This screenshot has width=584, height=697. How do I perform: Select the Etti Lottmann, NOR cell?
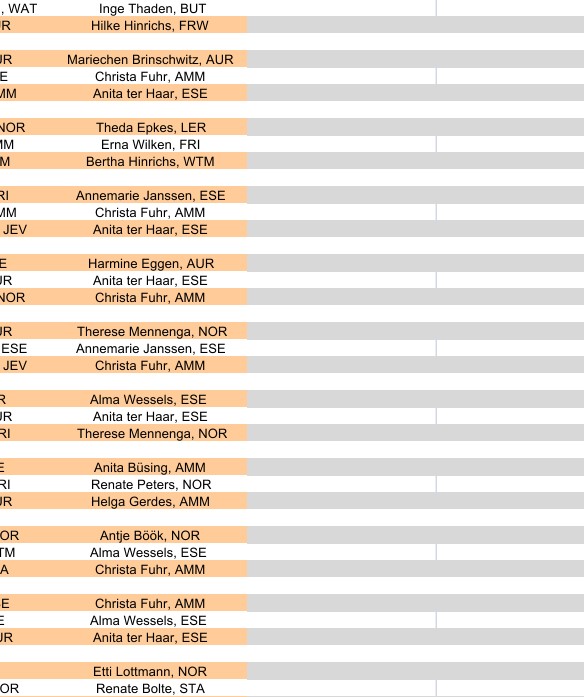(150, 671)
